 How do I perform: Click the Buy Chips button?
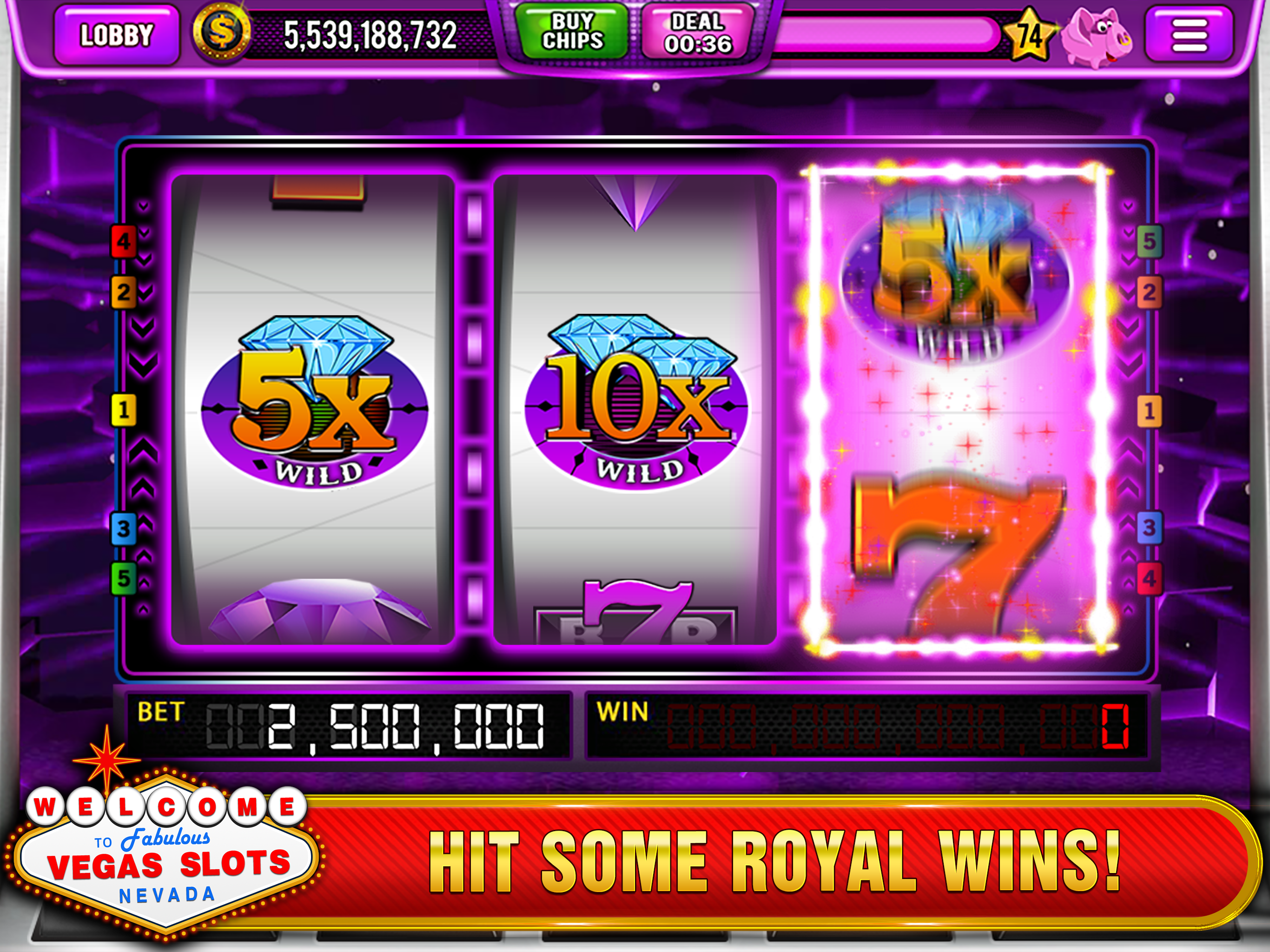572,31
